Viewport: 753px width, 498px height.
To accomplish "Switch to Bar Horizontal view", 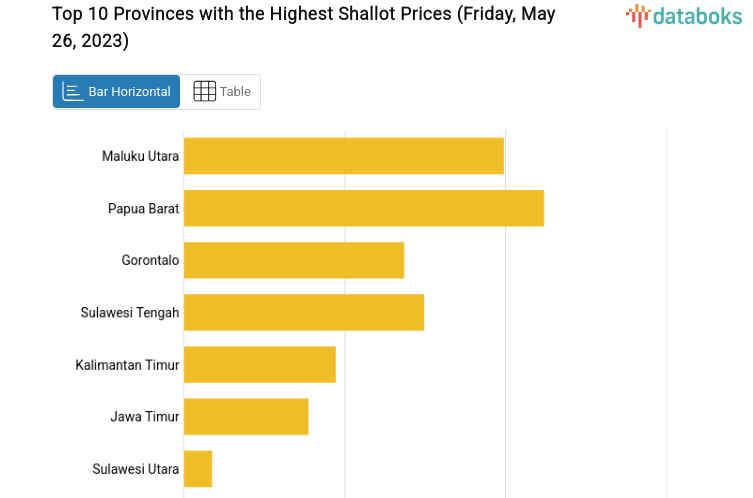I will 117,91.
